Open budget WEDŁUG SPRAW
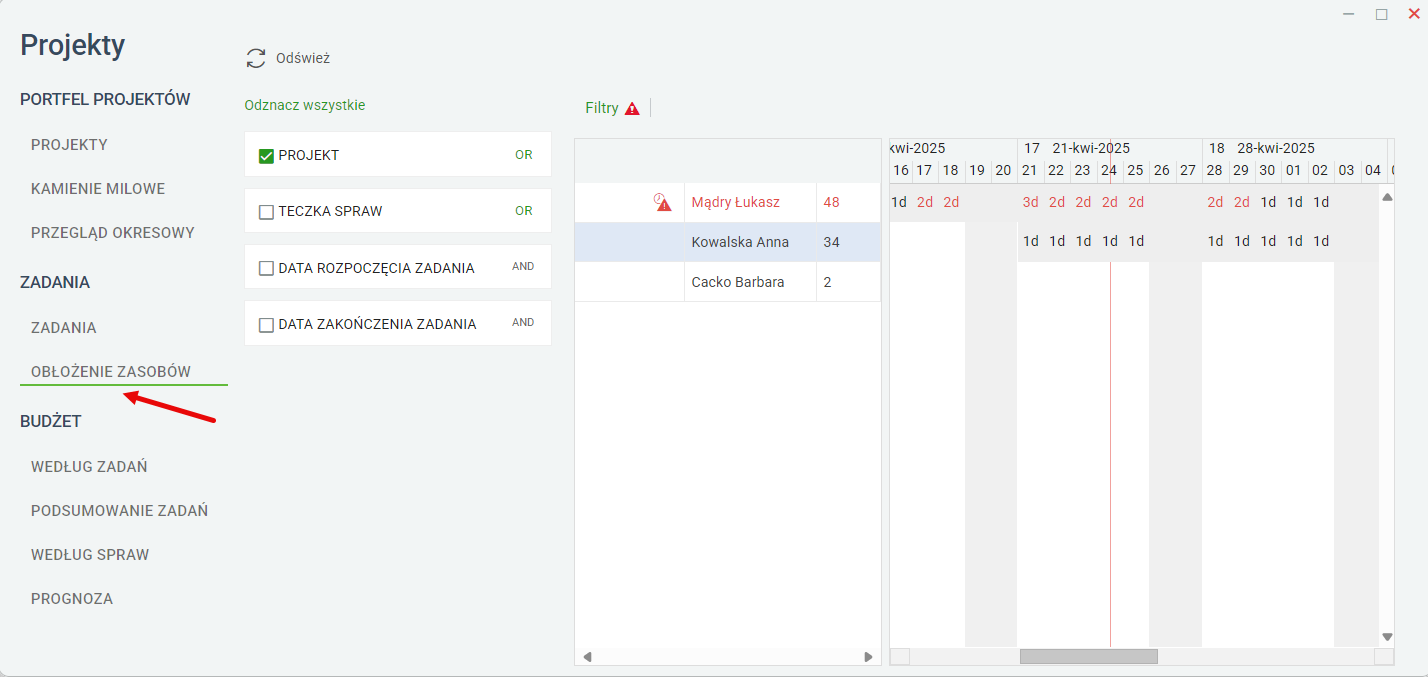Image resolution: width=1428 pixels, height=677 pixels. (x=90, y=554)
